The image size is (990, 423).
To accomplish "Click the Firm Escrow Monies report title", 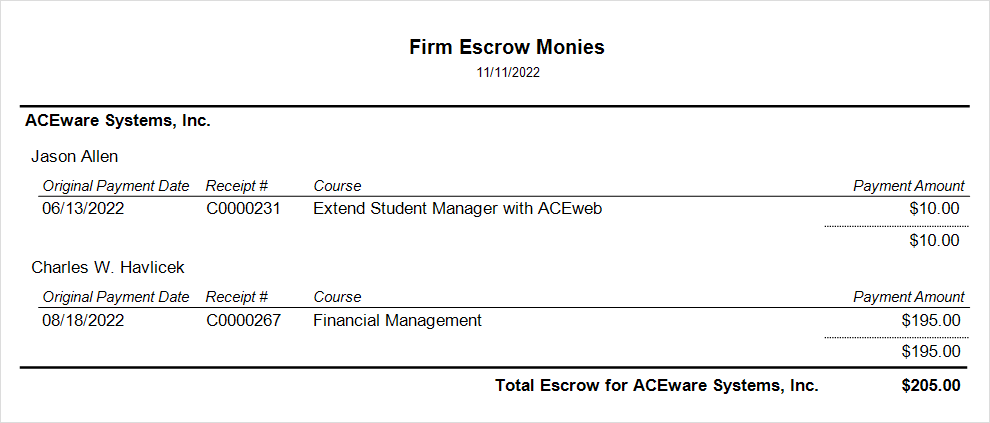I will (507, 47).
